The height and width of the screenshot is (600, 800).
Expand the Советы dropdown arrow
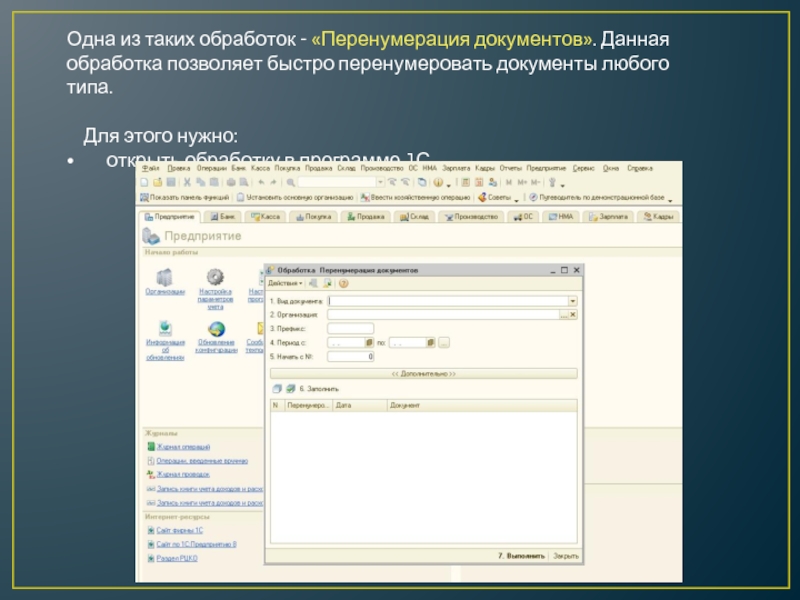coord(516,200)
